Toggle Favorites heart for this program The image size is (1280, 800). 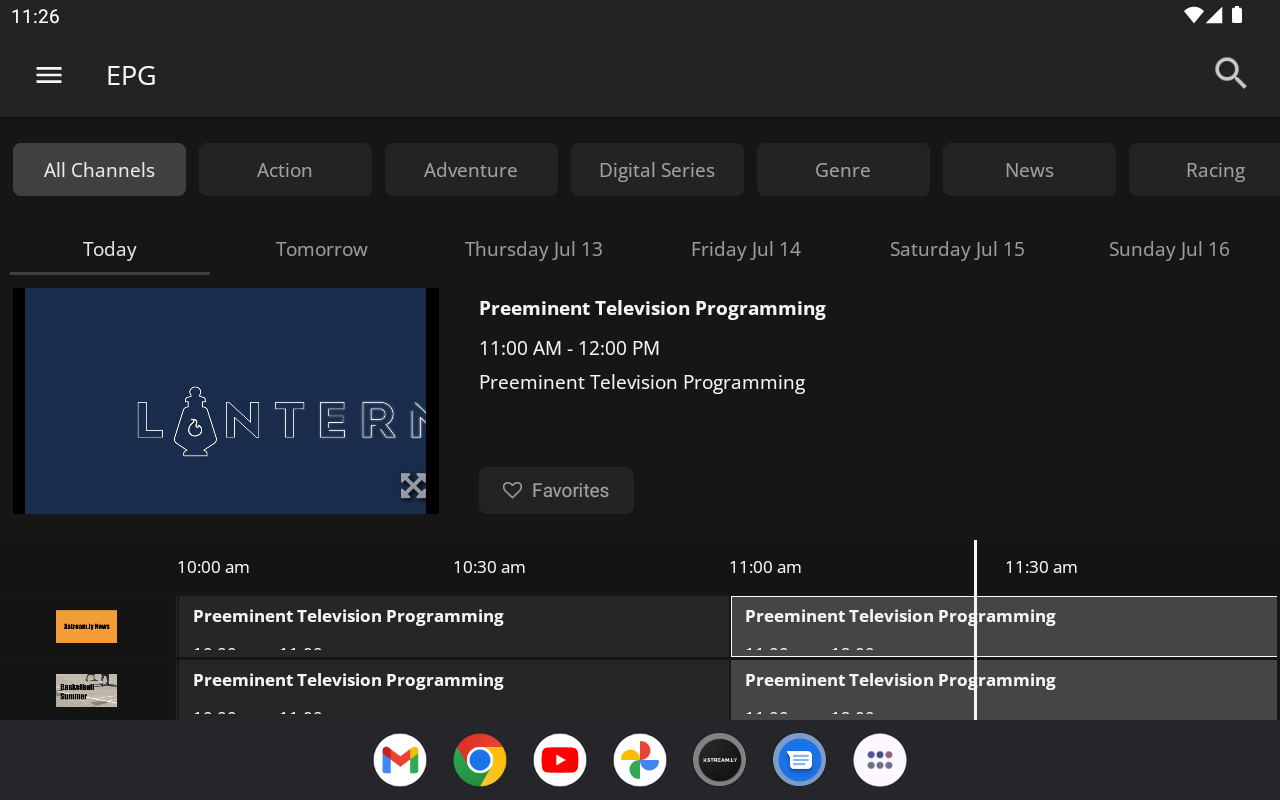(x=556, y=490)
